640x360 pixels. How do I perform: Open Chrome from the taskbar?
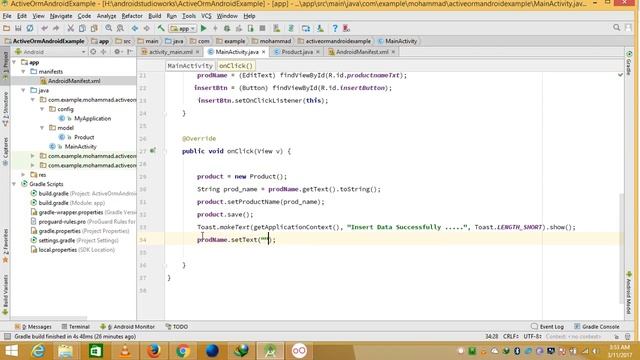pyautogui.click(x=182, y=351)
